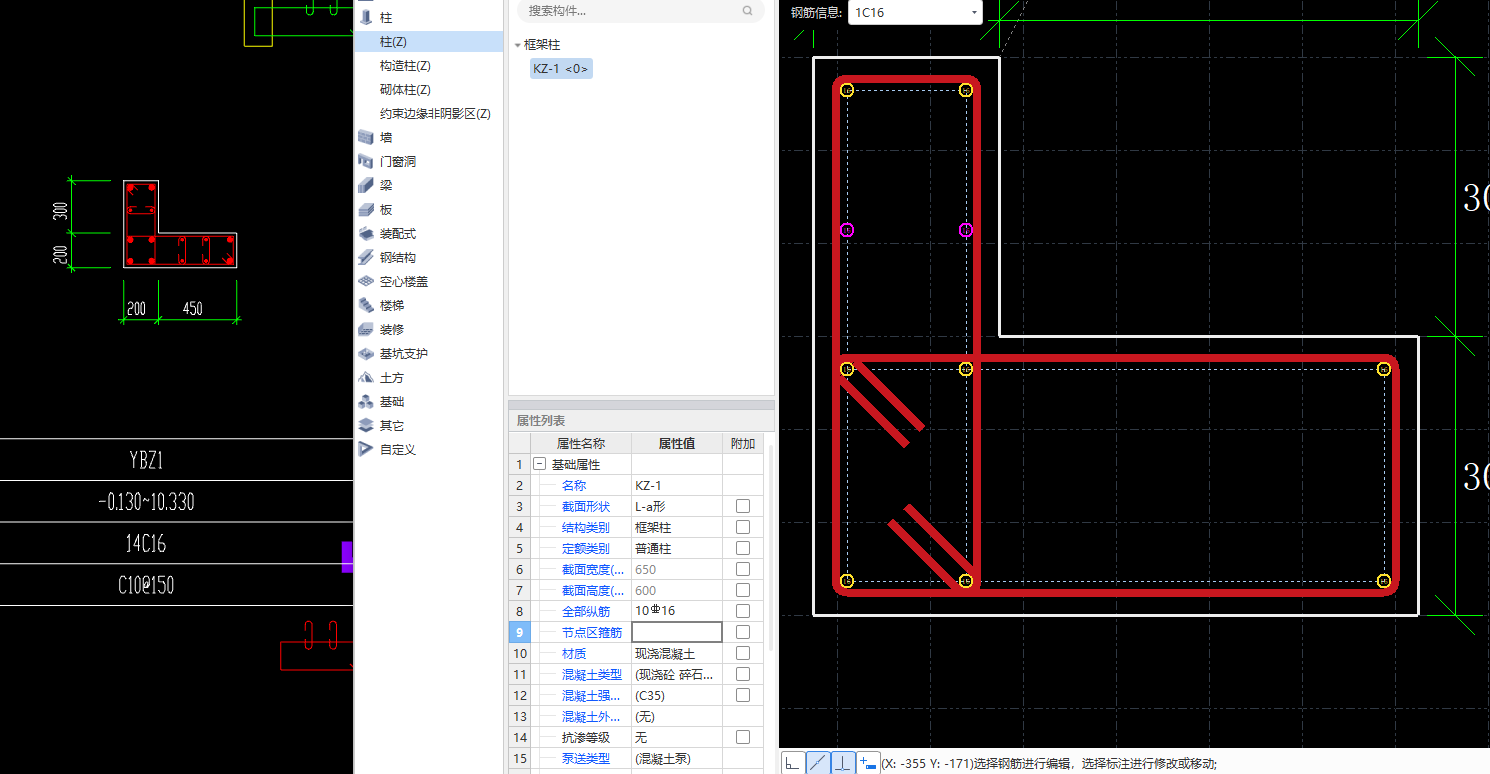
Task: Click the 混凝土类型 property link
Action: pyautogui.click(x=592, y=674)
